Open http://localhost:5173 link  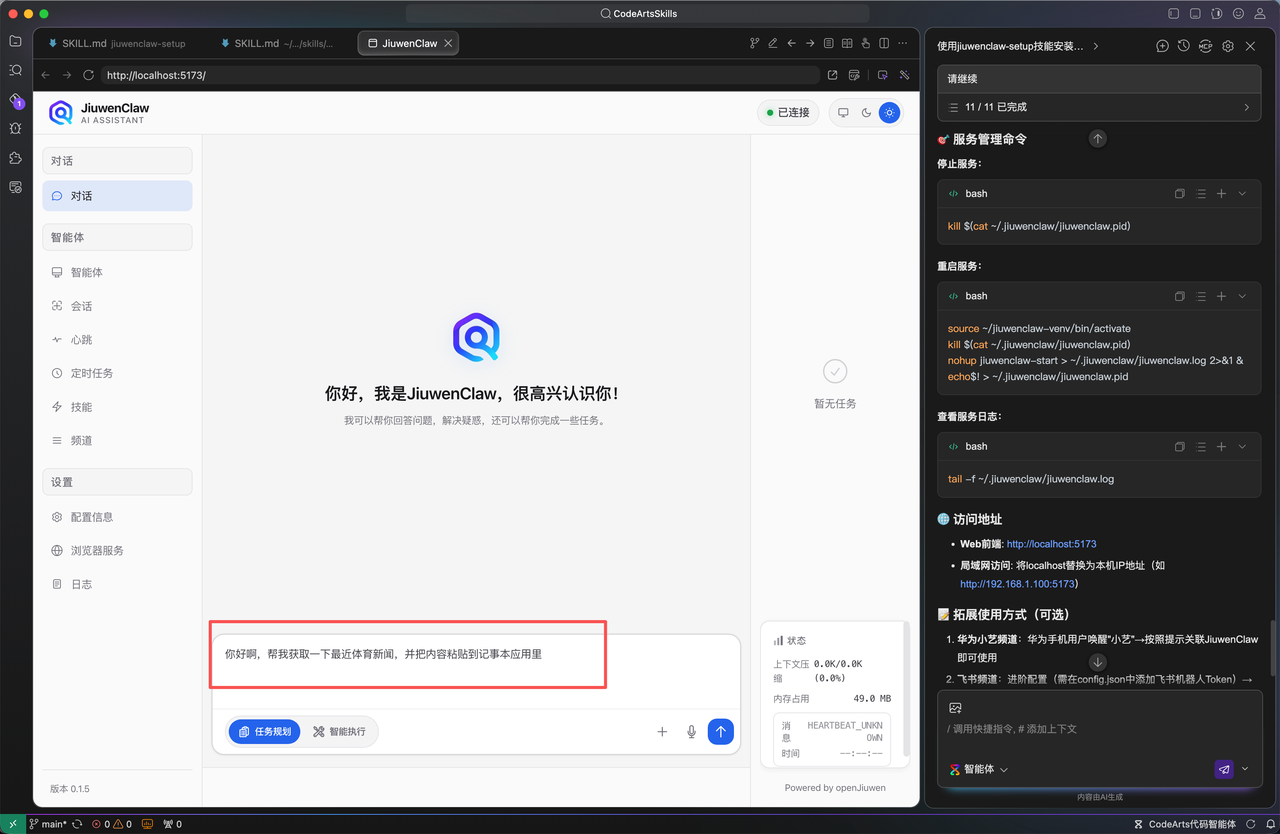1051,544
